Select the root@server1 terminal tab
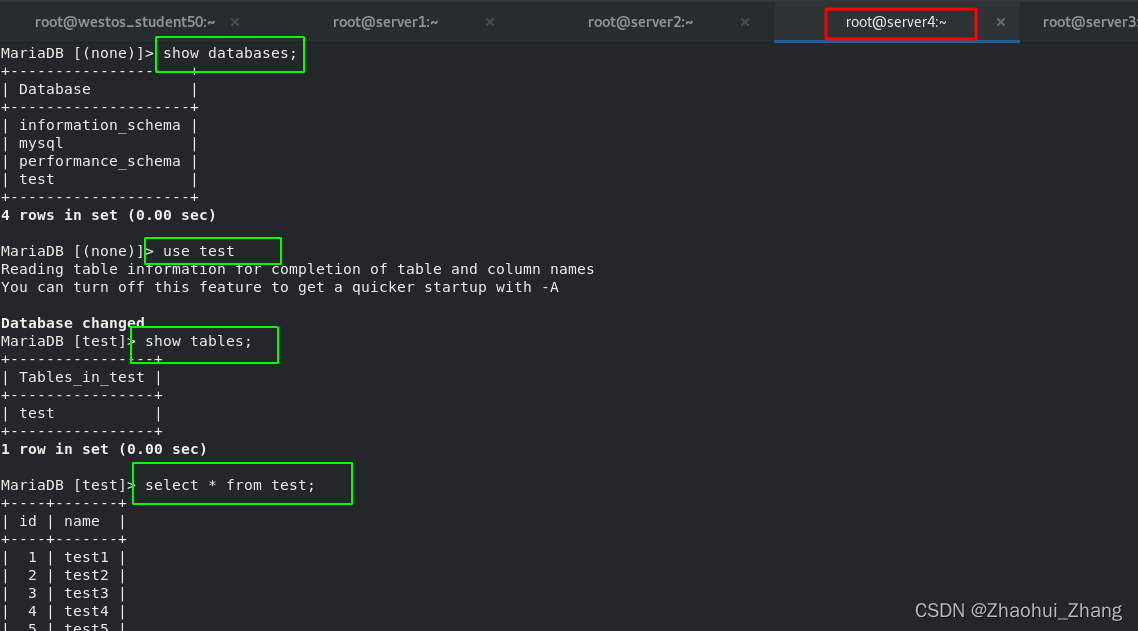This screenshot has width=1138, height=631. (385, 21)
